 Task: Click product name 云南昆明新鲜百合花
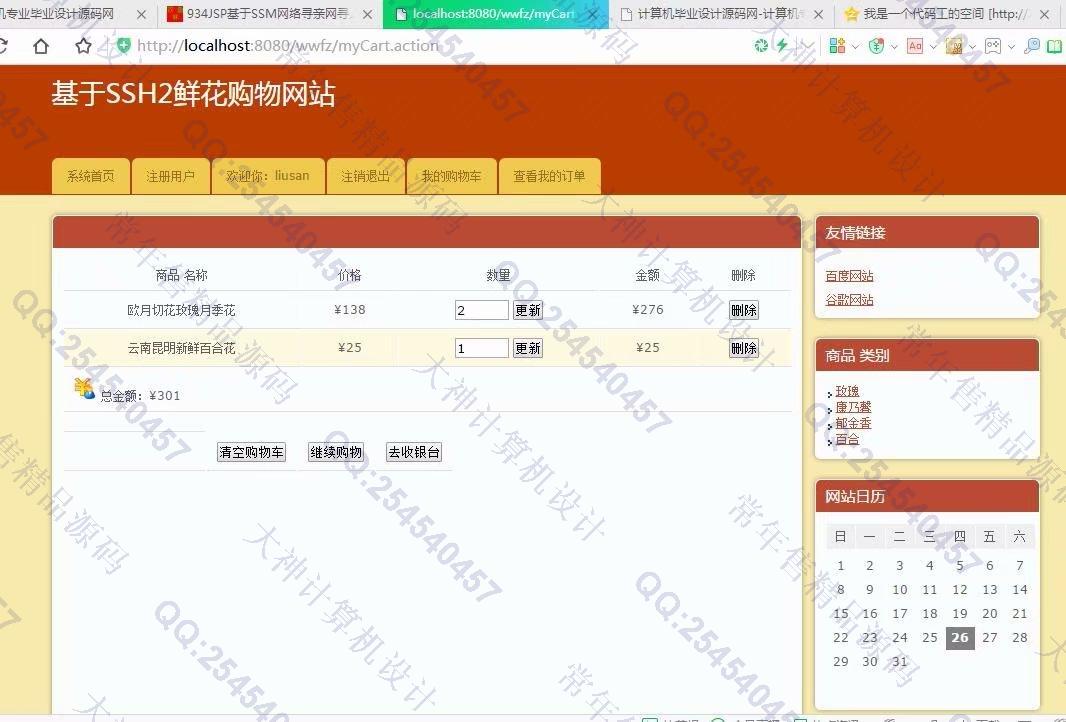[x=181, y=348]
